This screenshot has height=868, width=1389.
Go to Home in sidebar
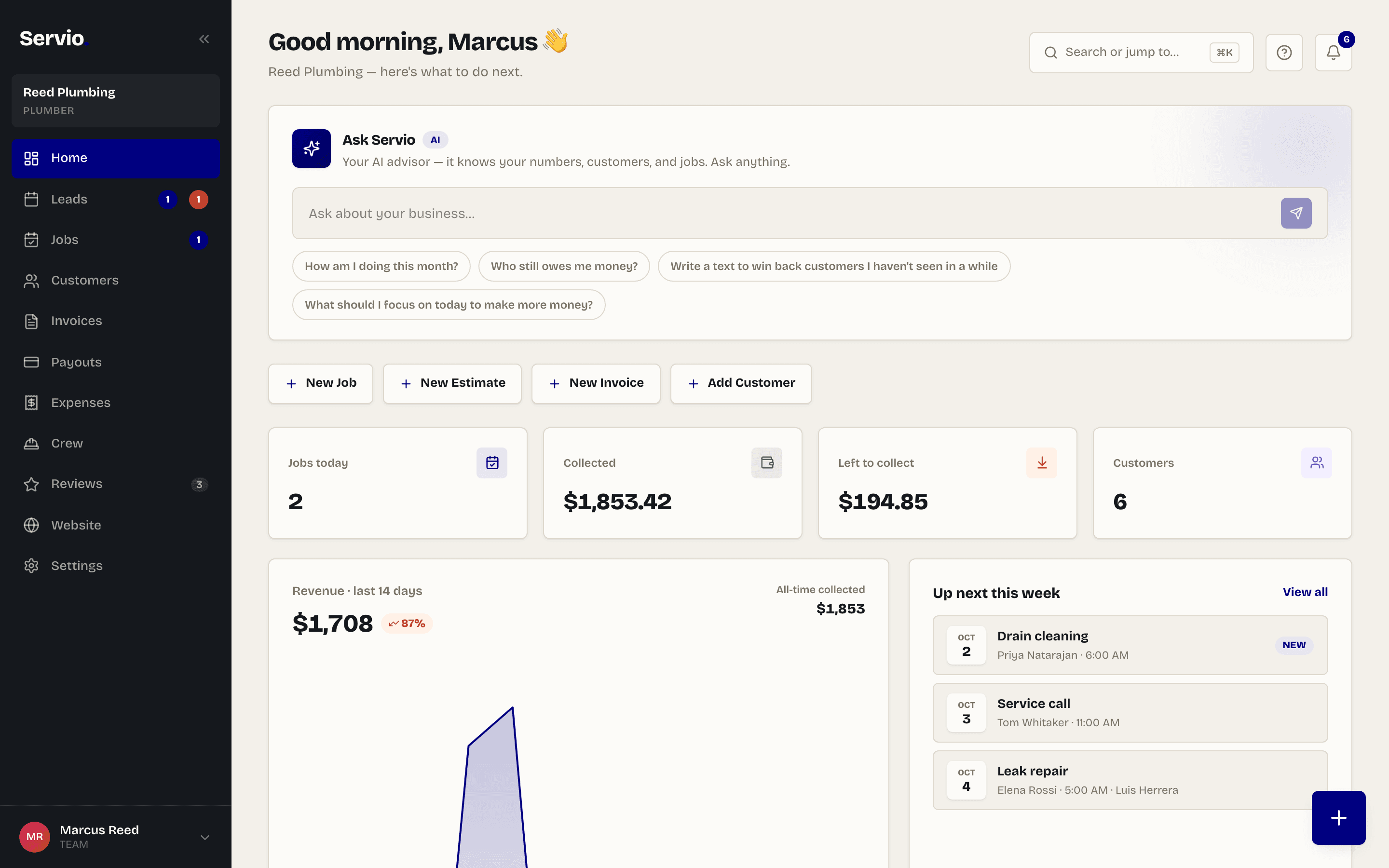tap(115, 158)
